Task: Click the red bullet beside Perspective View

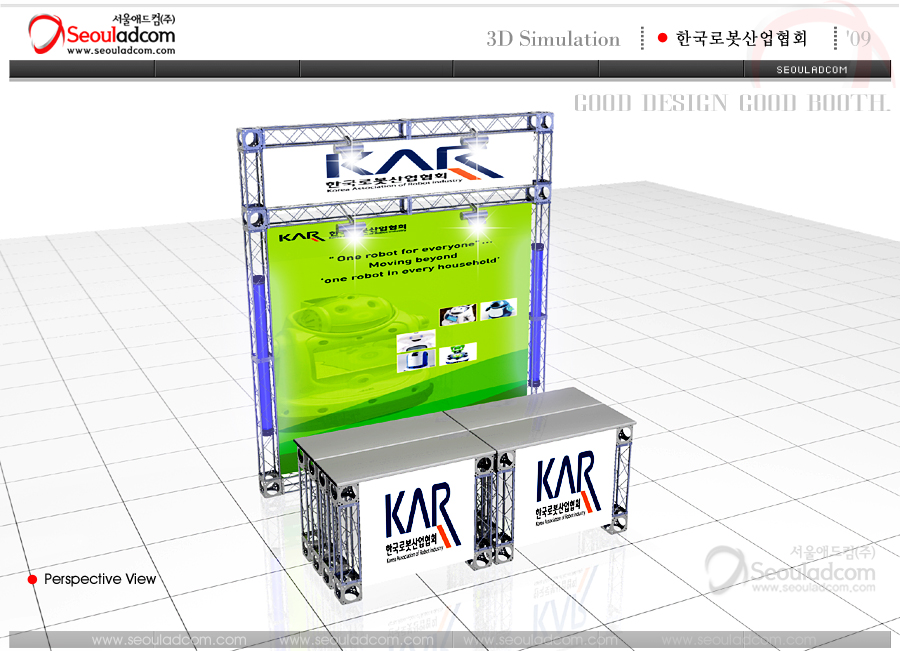Action: pyautogui.click(x=32, y=580)
